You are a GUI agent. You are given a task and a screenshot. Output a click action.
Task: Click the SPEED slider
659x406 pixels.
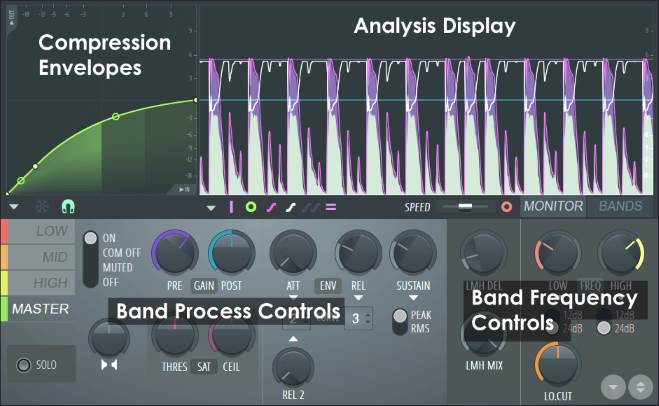[461, 207]
